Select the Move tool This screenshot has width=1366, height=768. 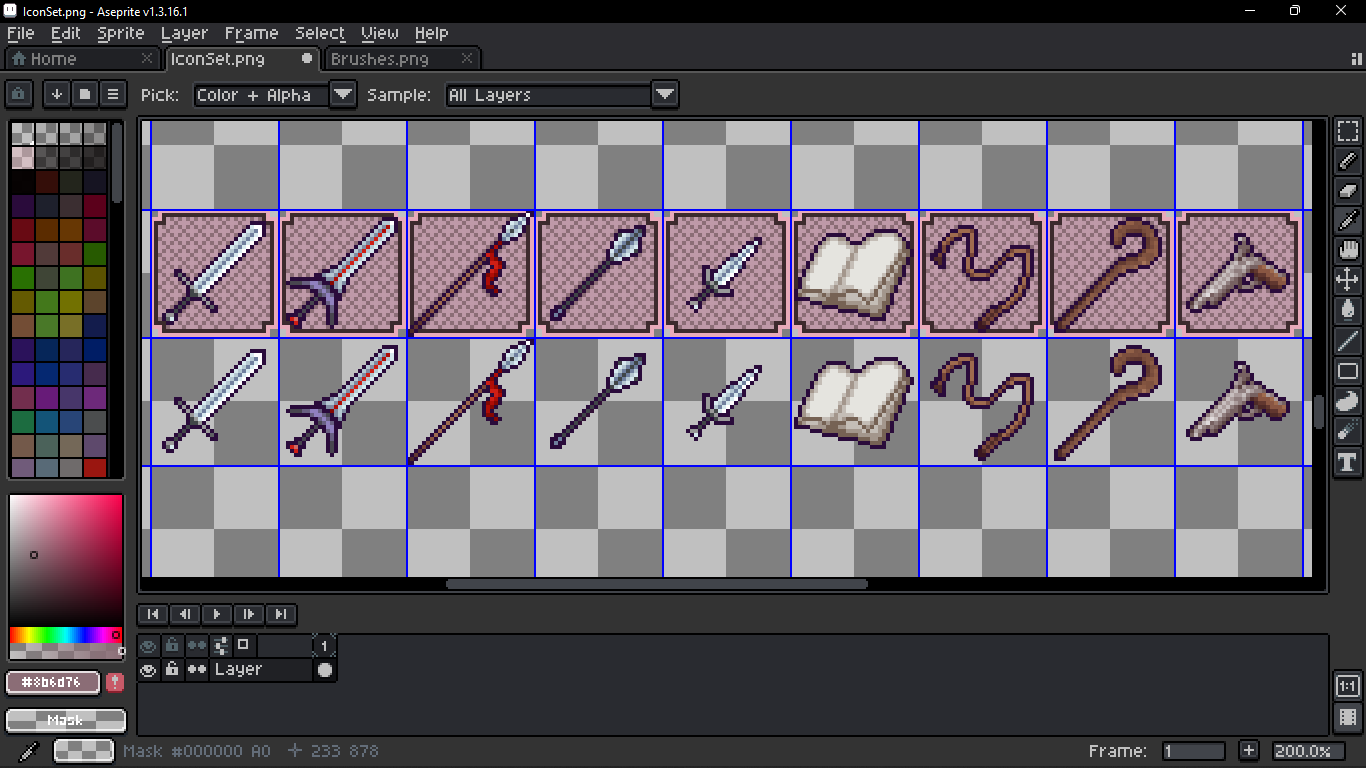coord(1347,280)
